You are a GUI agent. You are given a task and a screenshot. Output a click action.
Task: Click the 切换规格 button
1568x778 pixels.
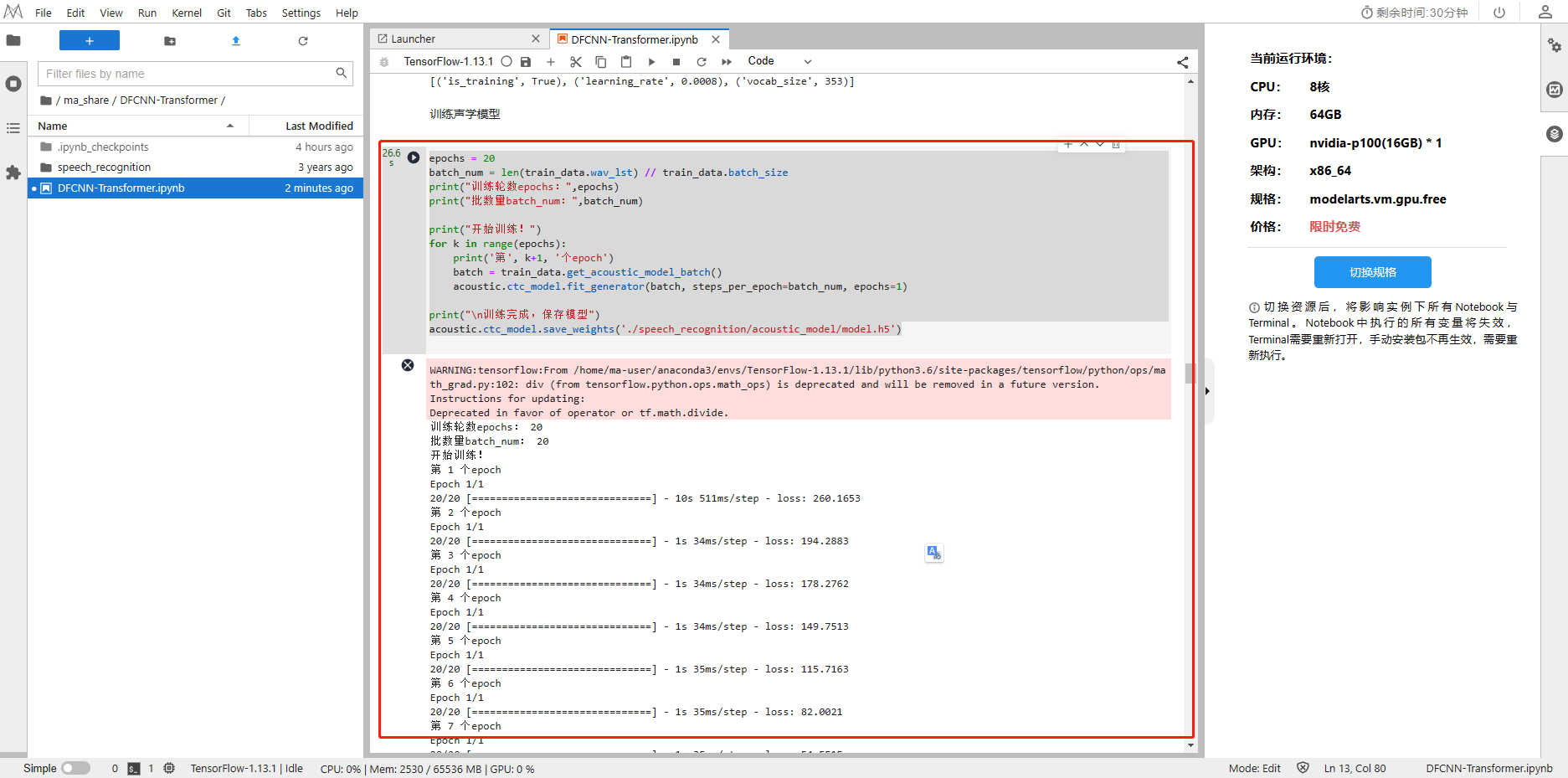pos(1373,272)
